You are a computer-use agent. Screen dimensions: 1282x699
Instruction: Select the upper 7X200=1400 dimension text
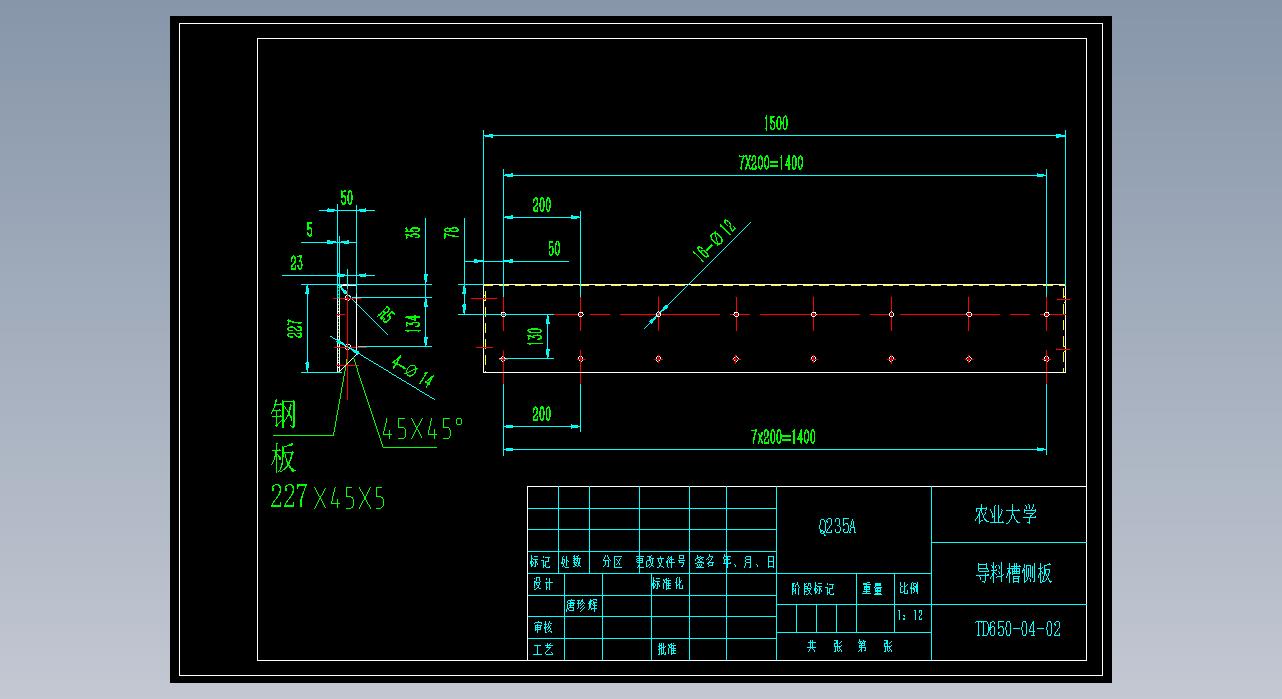point(771,163)
